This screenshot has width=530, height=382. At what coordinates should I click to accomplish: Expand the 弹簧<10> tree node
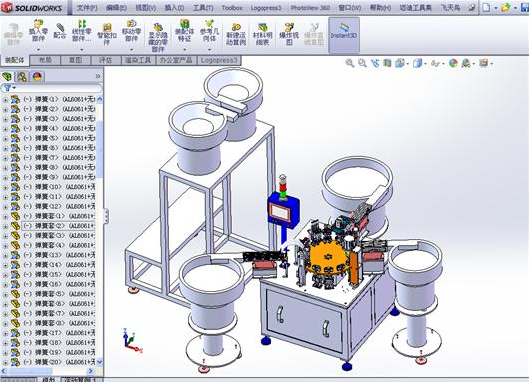[5, 187]
